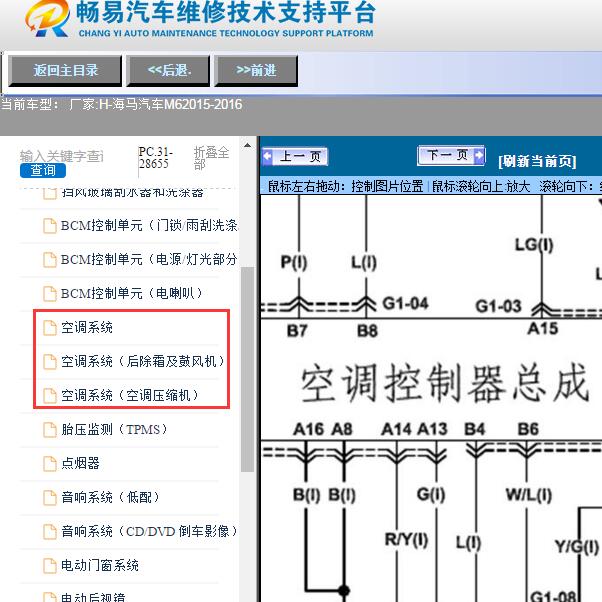Open the 点烟器 entry
Image resolution: width=602 pixels, height=602 pixels.
[x=80, y=463]
